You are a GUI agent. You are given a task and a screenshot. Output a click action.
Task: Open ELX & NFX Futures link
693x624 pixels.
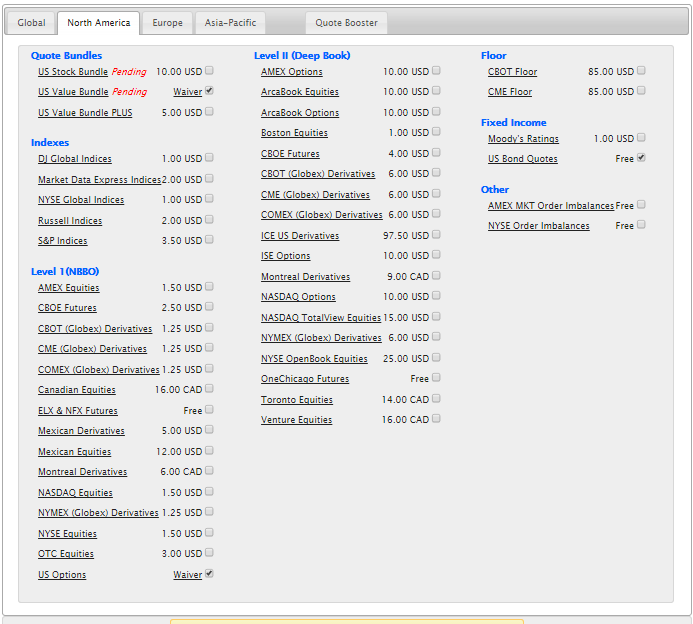[78, 411]
